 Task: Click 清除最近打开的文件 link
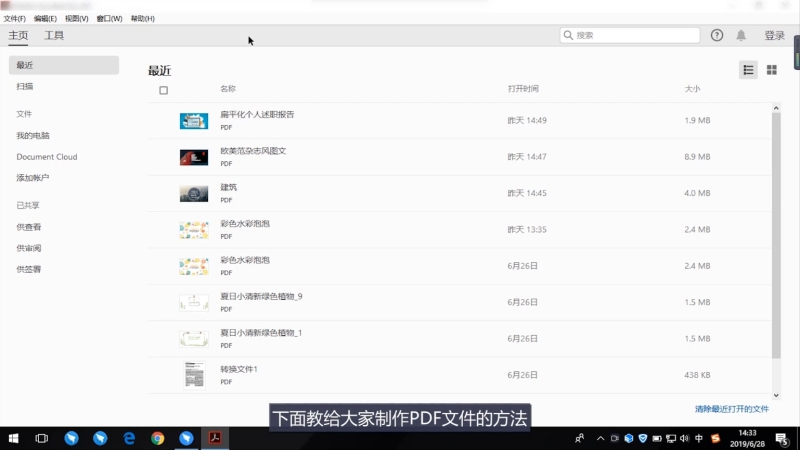click(x=731, y=409)
